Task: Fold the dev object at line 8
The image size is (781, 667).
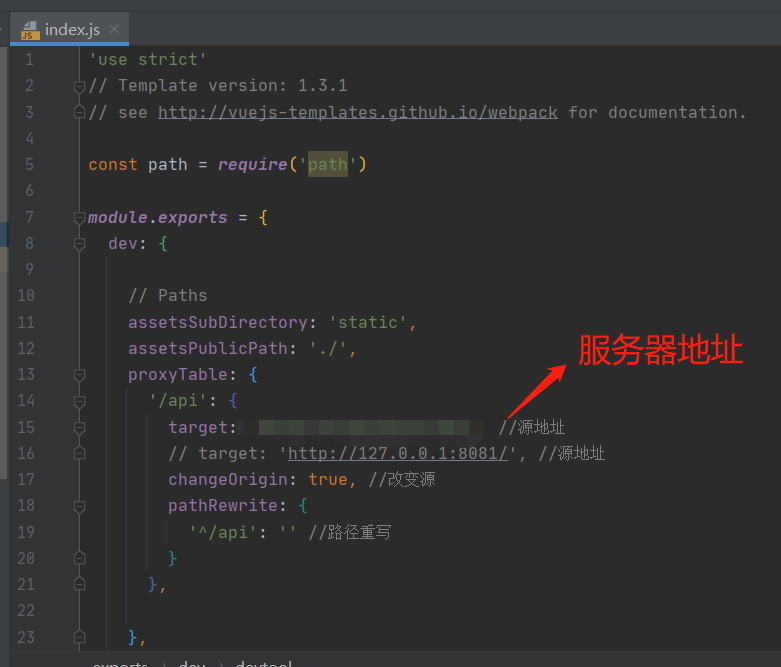Action: pyautogui.click(x=79, y=244)
